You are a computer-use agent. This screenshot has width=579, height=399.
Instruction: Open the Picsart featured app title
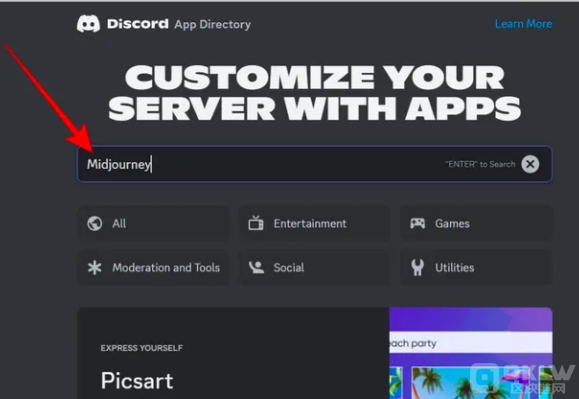point(137,381)
